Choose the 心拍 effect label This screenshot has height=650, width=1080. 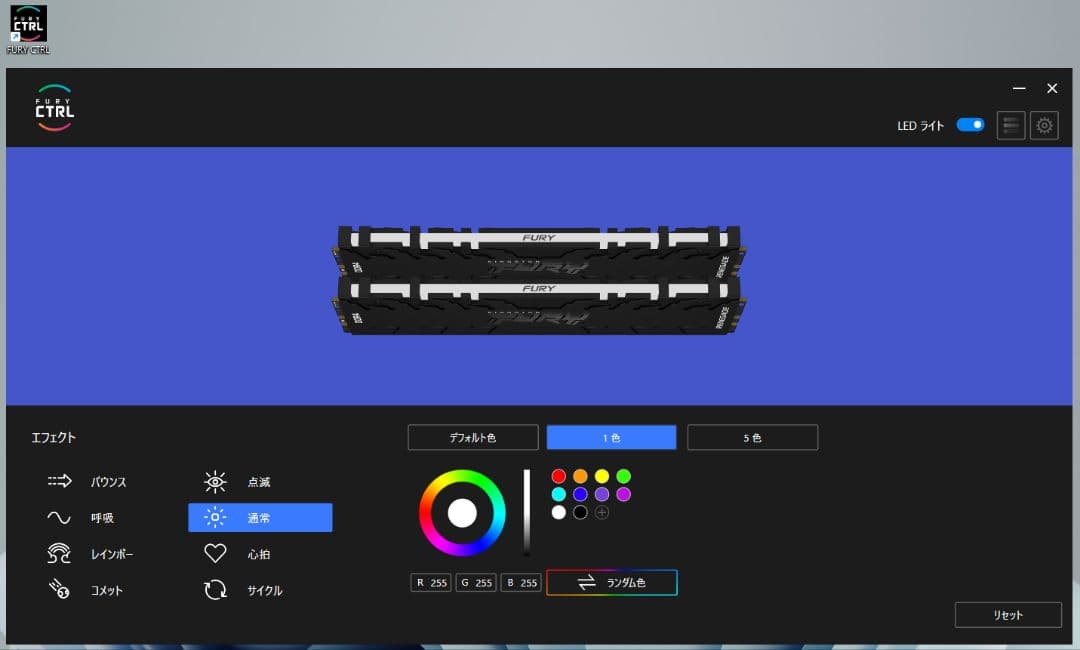coord(259,554)
